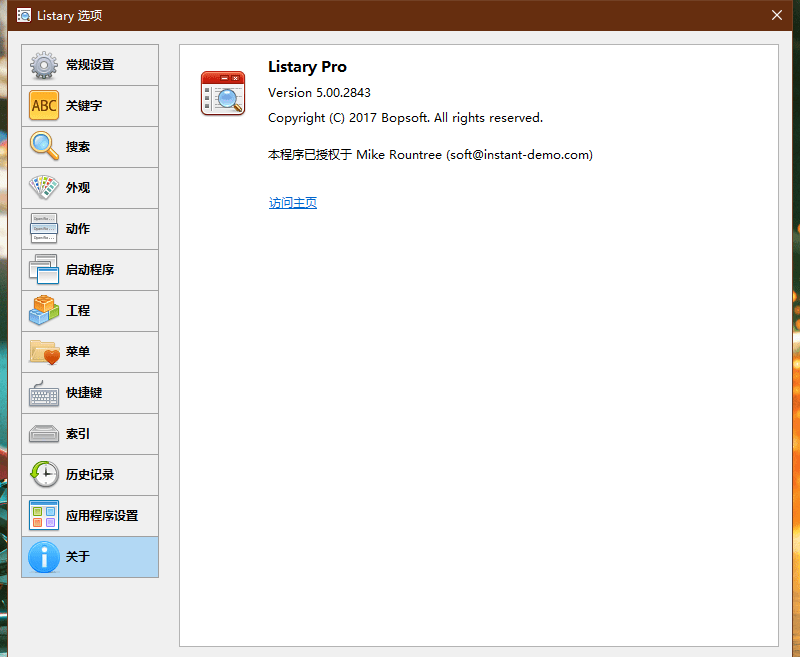The width and height of the screenshot is (800, 657).
Task: Open the 访问主页 homepage link
Action: 292,203
